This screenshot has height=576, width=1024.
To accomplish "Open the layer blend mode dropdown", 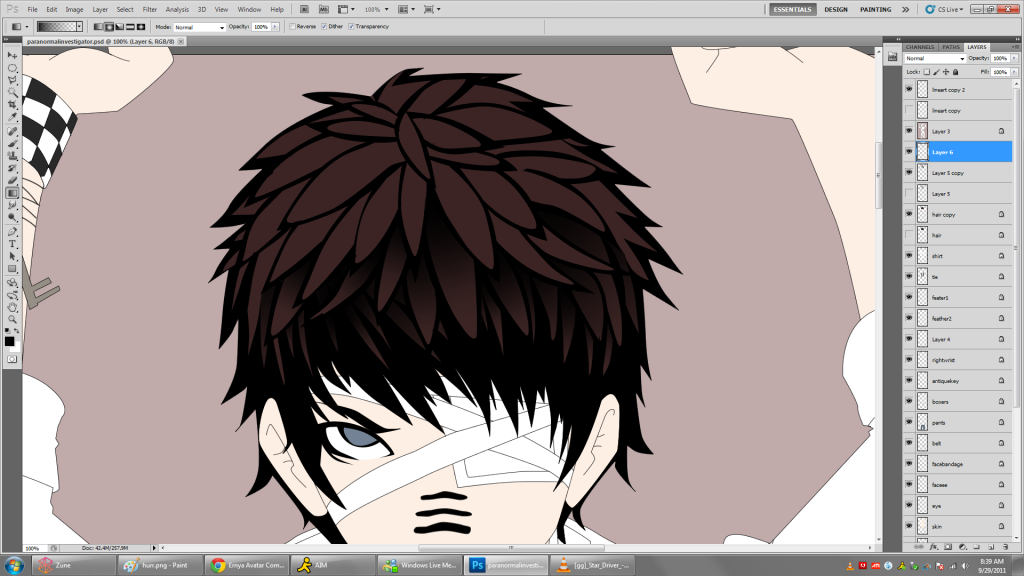I will tap(936, 59).
